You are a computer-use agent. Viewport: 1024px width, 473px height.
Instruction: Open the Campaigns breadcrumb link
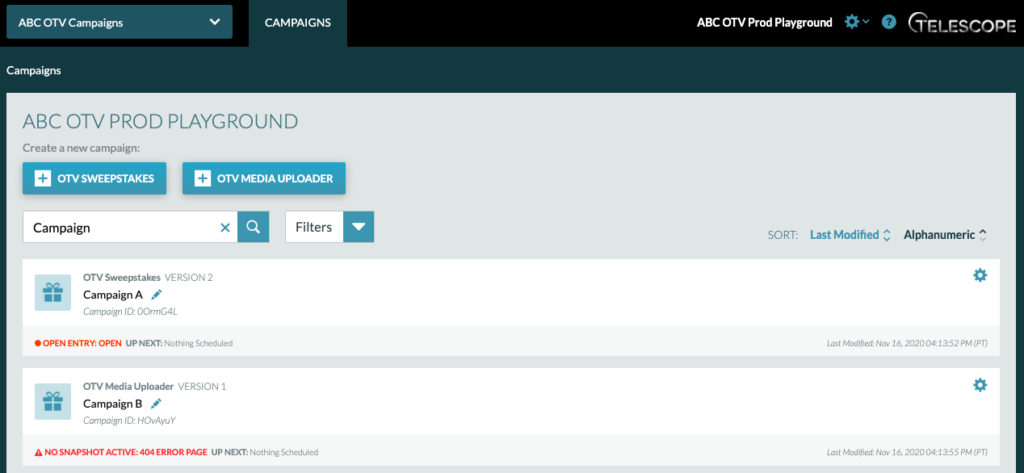34,71
